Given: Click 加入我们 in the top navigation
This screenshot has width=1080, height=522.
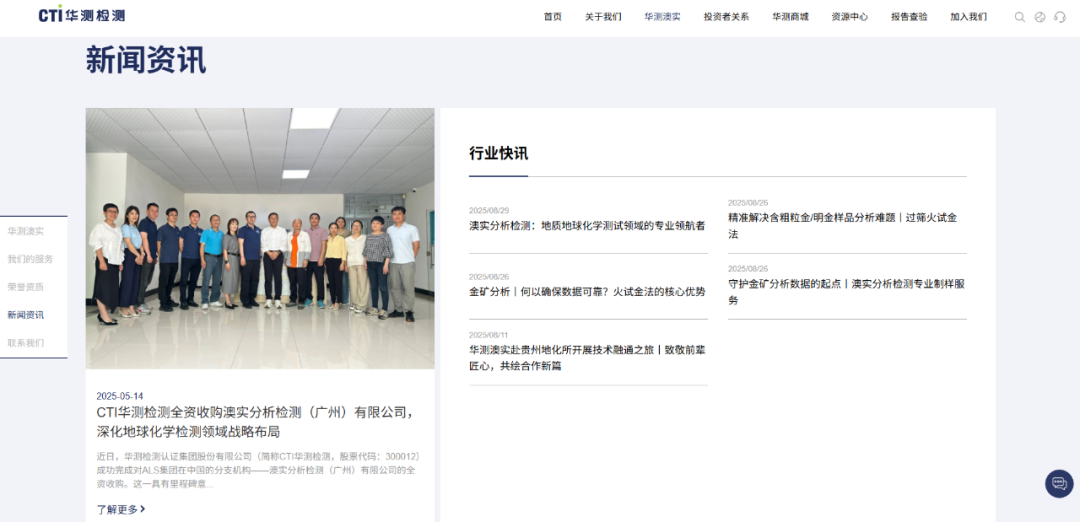Looking at the screenshot, I should 968,17.
